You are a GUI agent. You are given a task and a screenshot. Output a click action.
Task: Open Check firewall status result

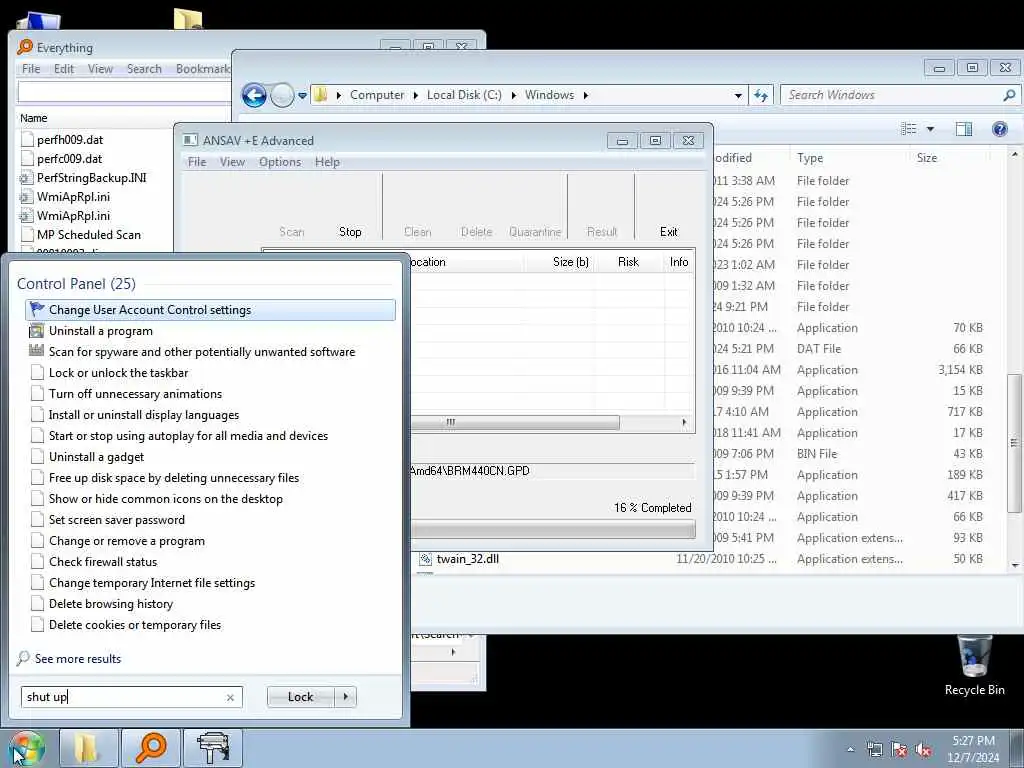[x=103, y=562]
